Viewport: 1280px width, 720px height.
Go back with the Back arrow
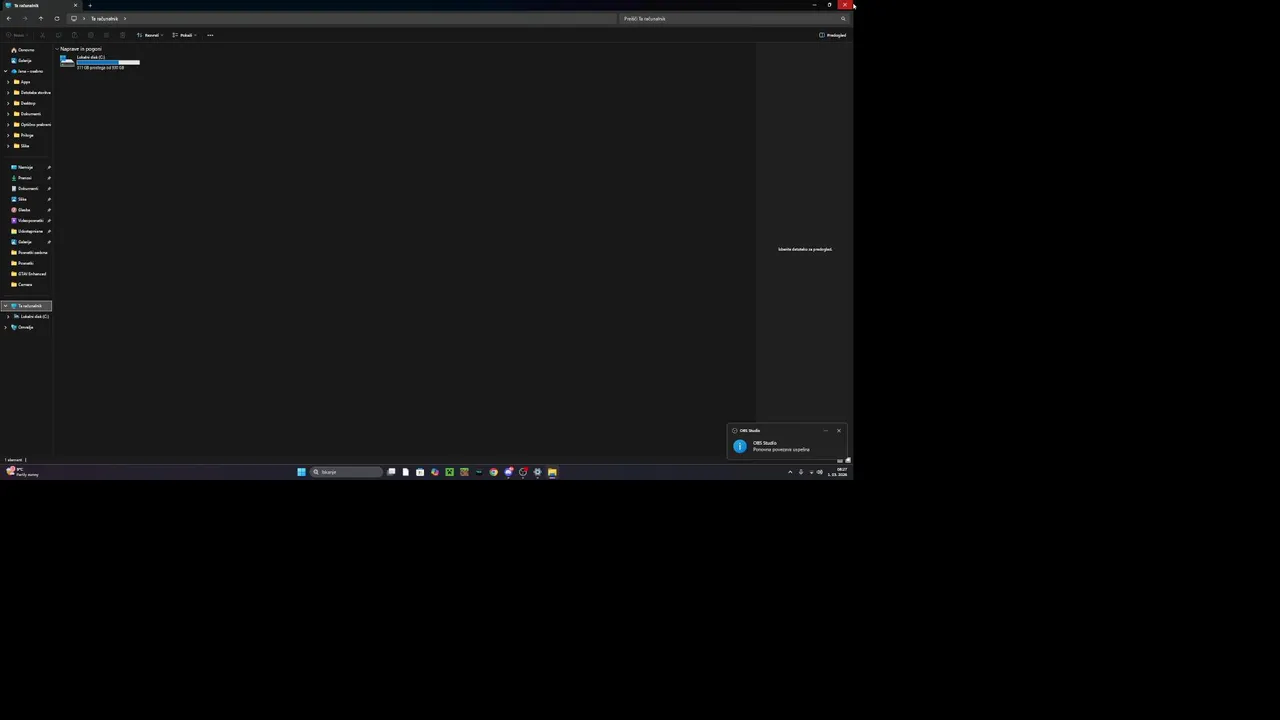(x=8, y=18)
